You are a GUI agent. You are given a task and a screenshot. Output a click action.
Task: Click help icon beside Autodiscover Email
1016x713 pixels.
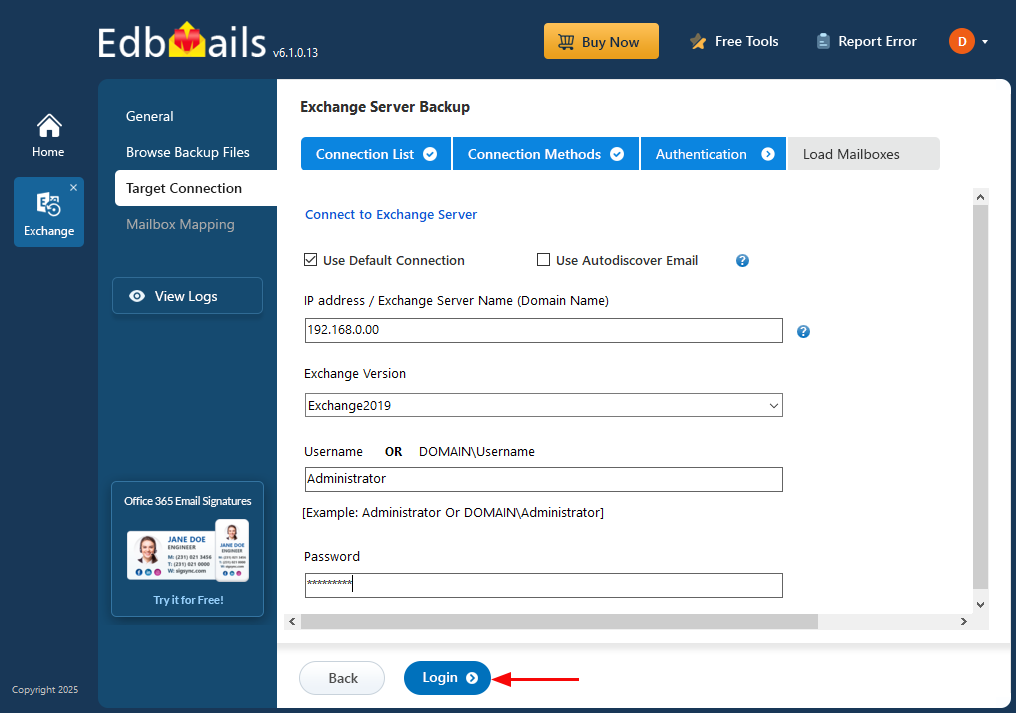[743, 261]
